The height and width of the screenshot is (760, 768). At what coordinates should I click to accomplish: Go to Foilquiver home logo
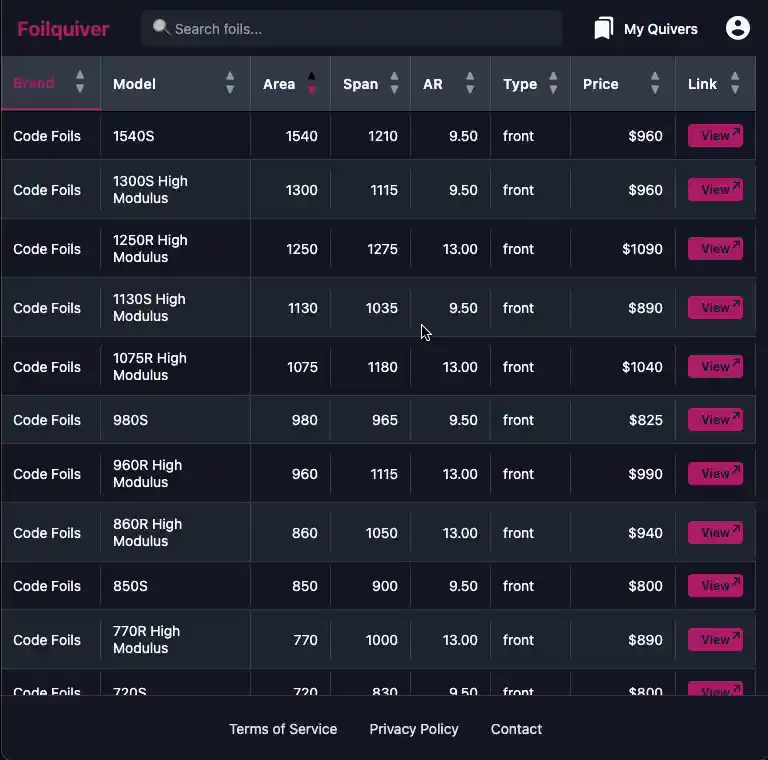[x=63, y=29]
